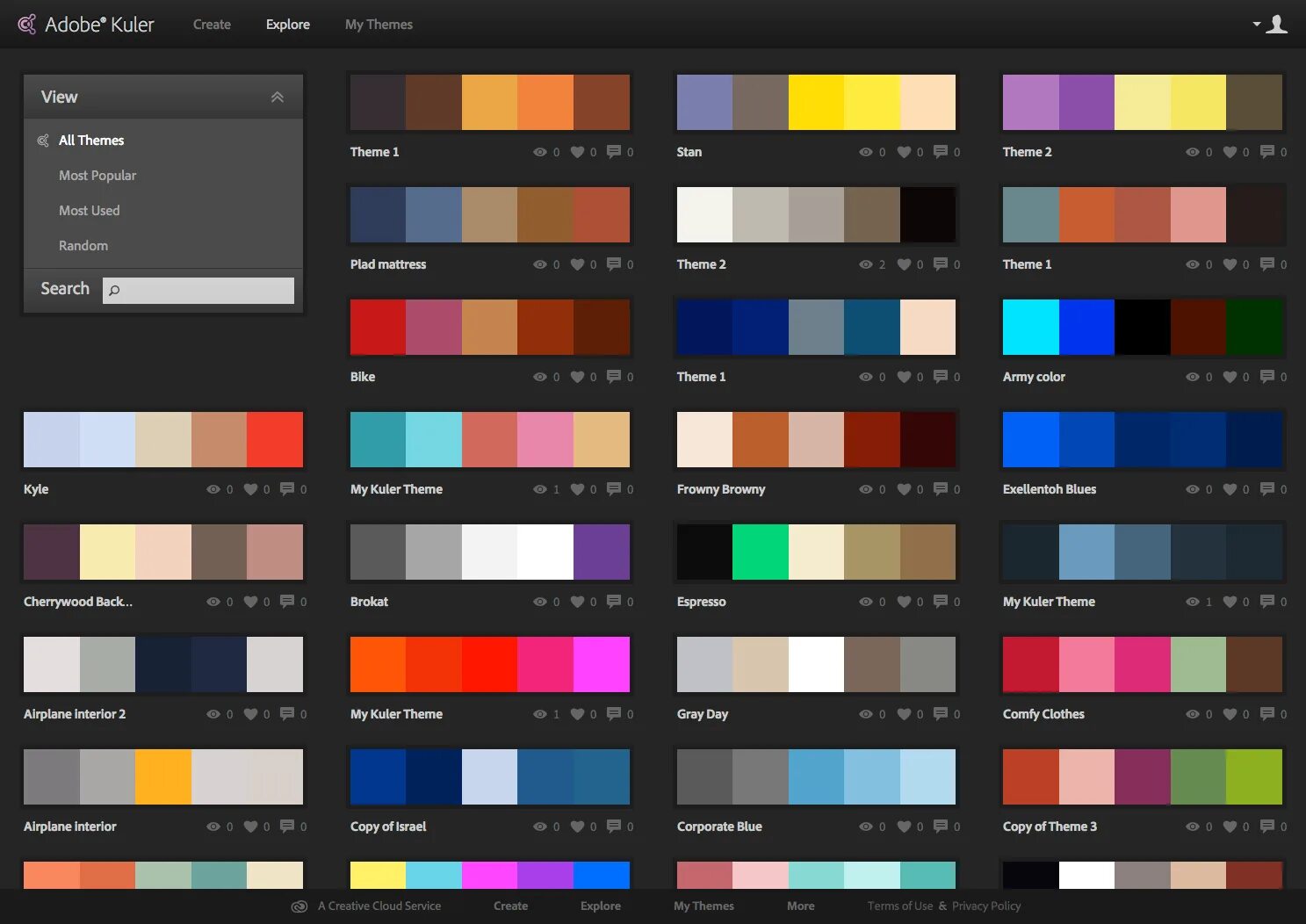
Task: Select the Random view filter
Action: pos(83,246)
